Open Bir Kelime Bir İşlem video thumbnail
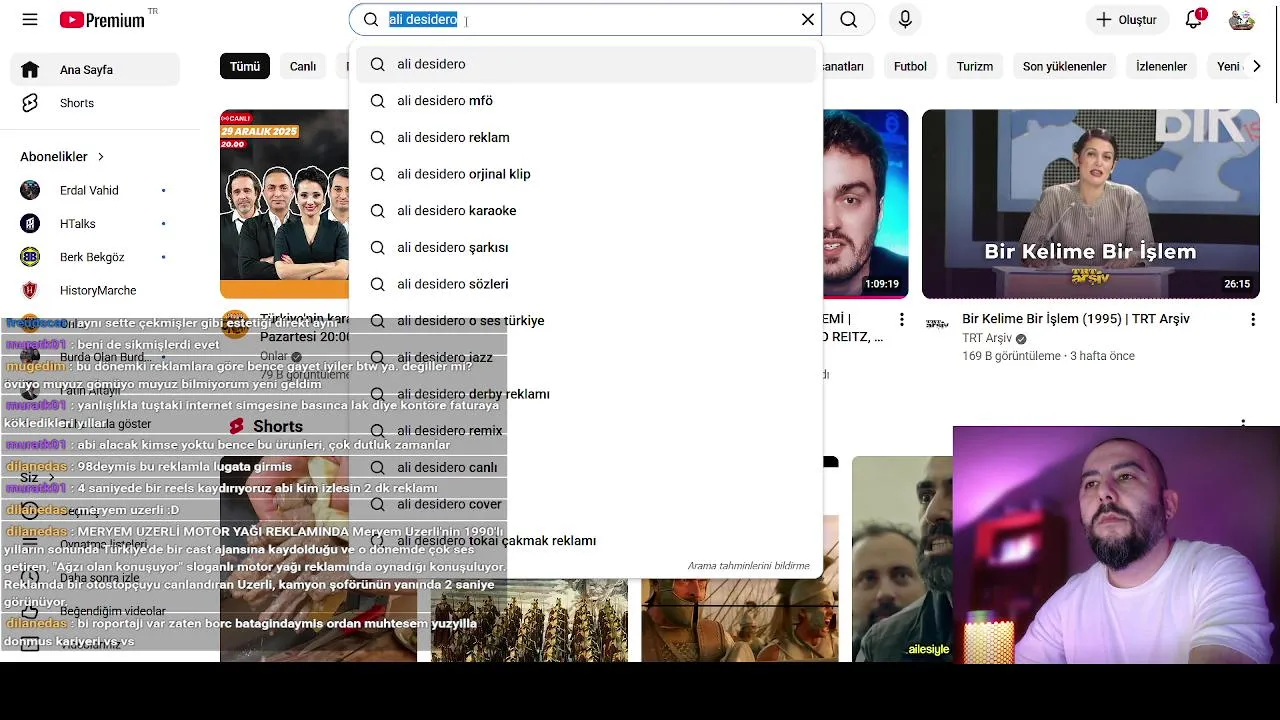1280x720 pixels. coord(1091,204)
